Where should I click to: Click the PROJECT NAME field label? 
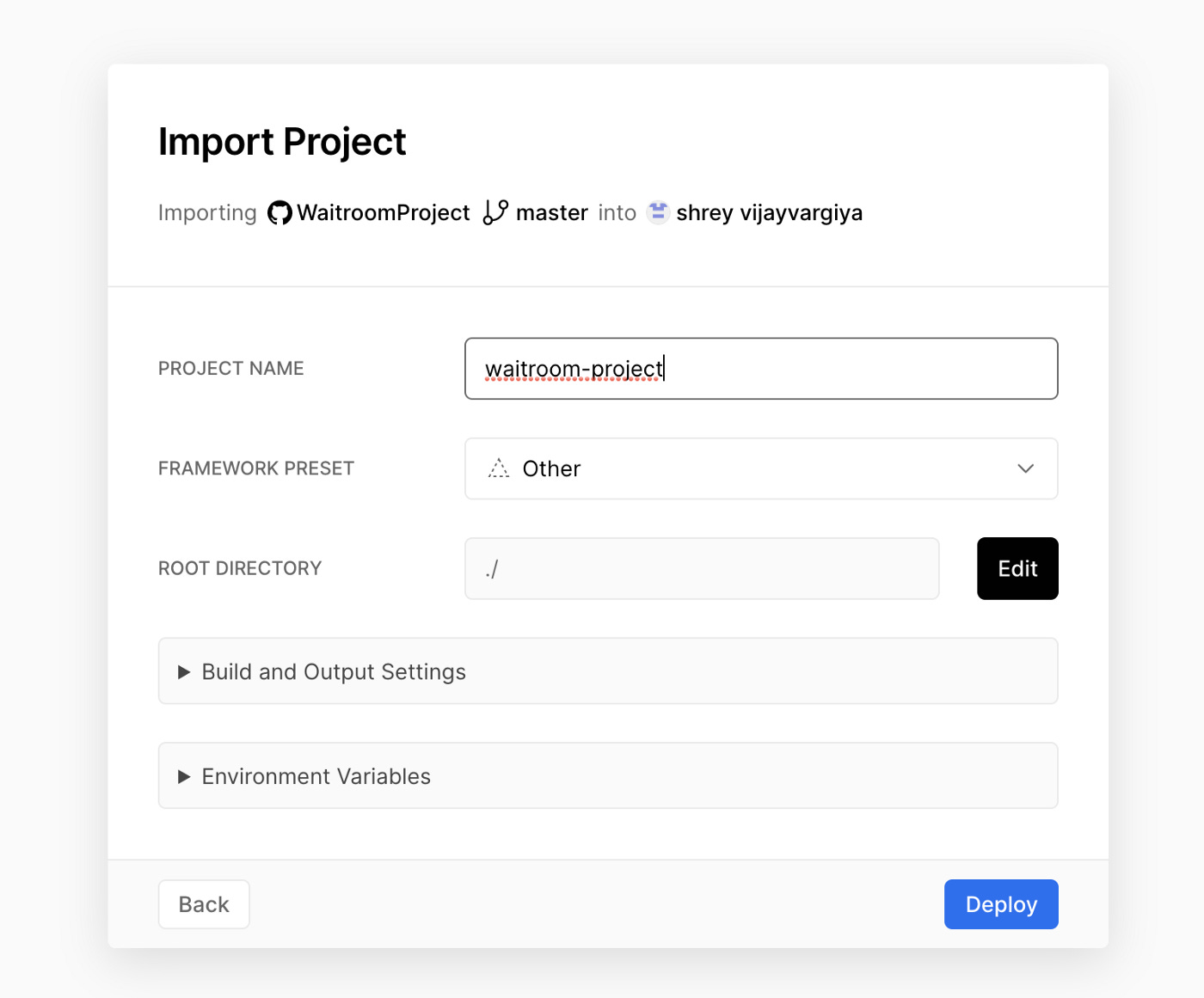230,369
